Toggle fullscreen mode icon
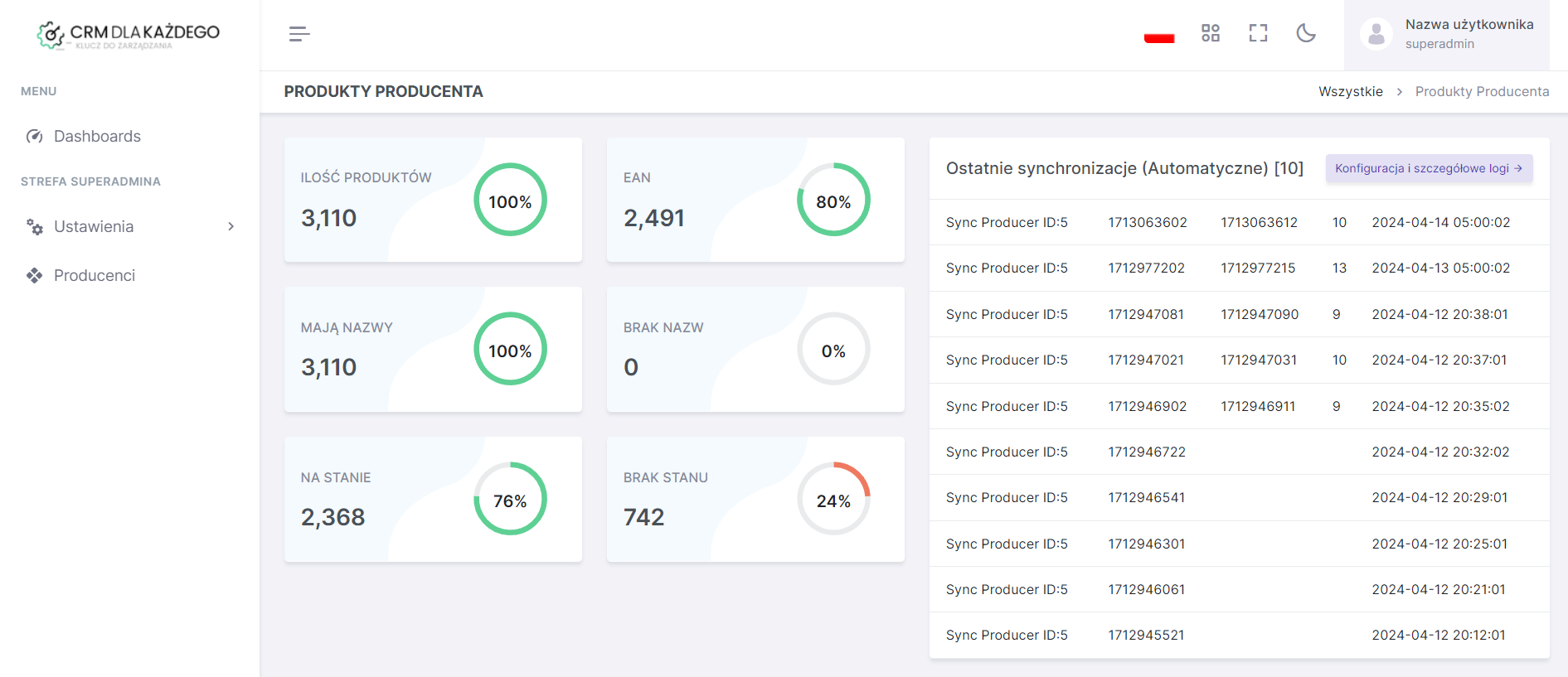Image resolution: width=1568 pixels, height=677 pixels. tap(1258, 33)
